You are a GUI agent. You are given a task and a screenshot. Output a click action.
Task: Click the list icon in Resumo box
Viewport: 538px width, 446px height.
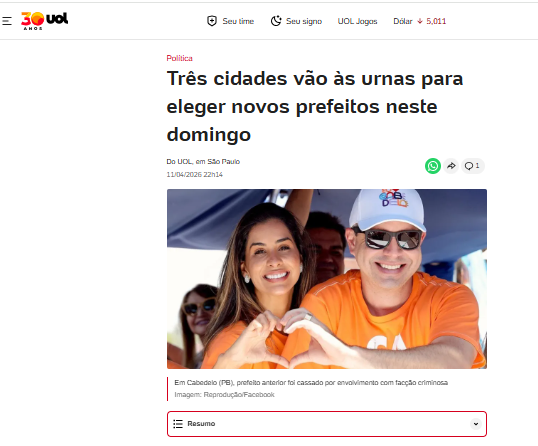click(178, 424)
